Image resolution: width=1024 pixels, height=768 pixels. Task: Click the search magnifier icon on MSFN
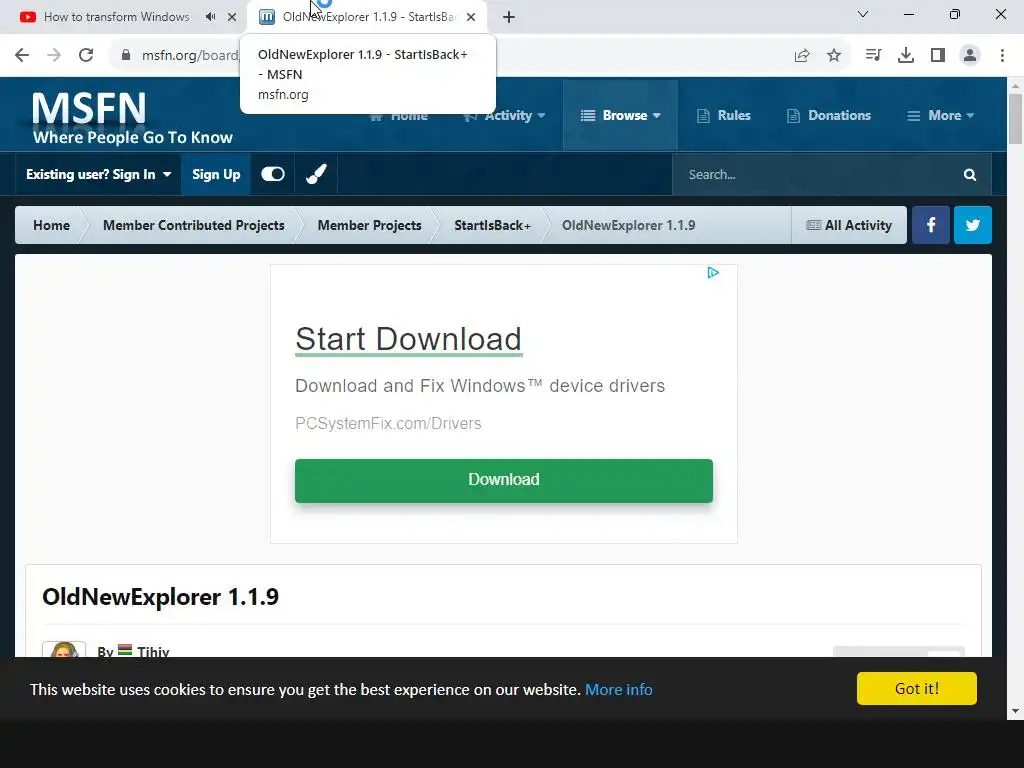(x=970, y=174)
